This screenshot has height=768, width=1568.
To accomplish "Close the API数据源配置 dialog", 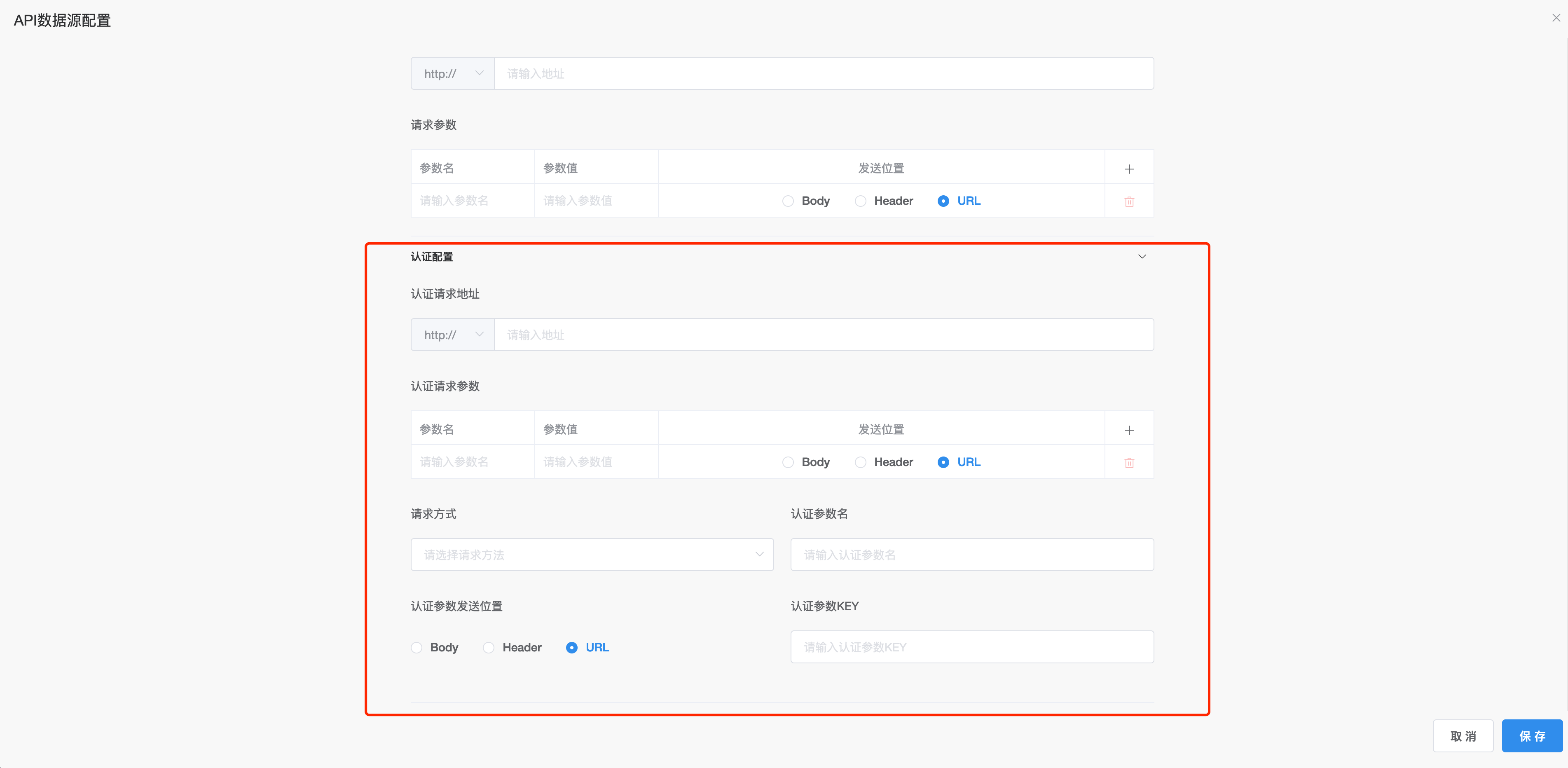I will click(x=1556, y=18).
